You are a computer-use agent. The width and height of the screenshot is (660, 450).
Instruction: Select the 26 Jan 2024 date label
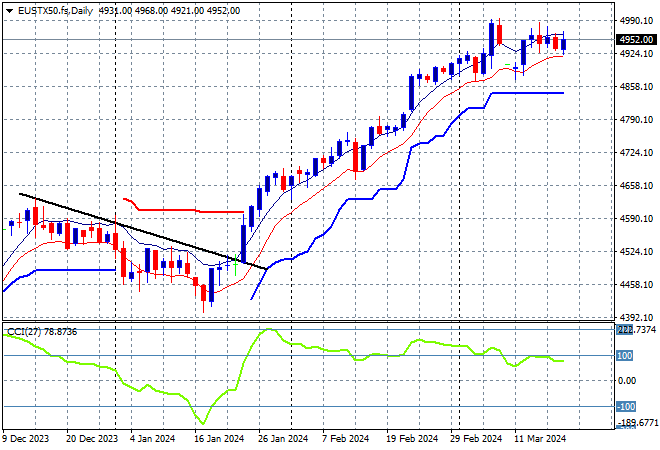(x=280, y=437)
